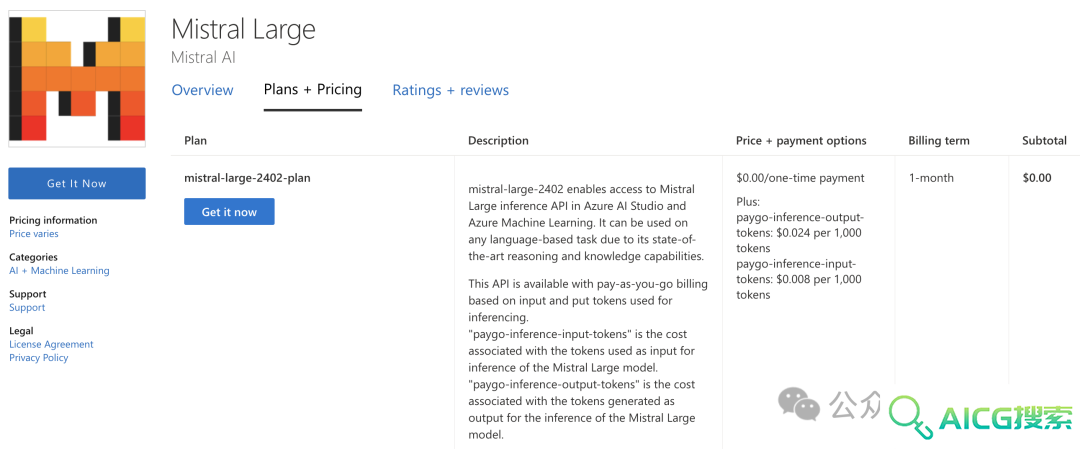Click the sidebar Get It Now button
This screenshot has height=449, width=1080.
click(x=77, y=183)
